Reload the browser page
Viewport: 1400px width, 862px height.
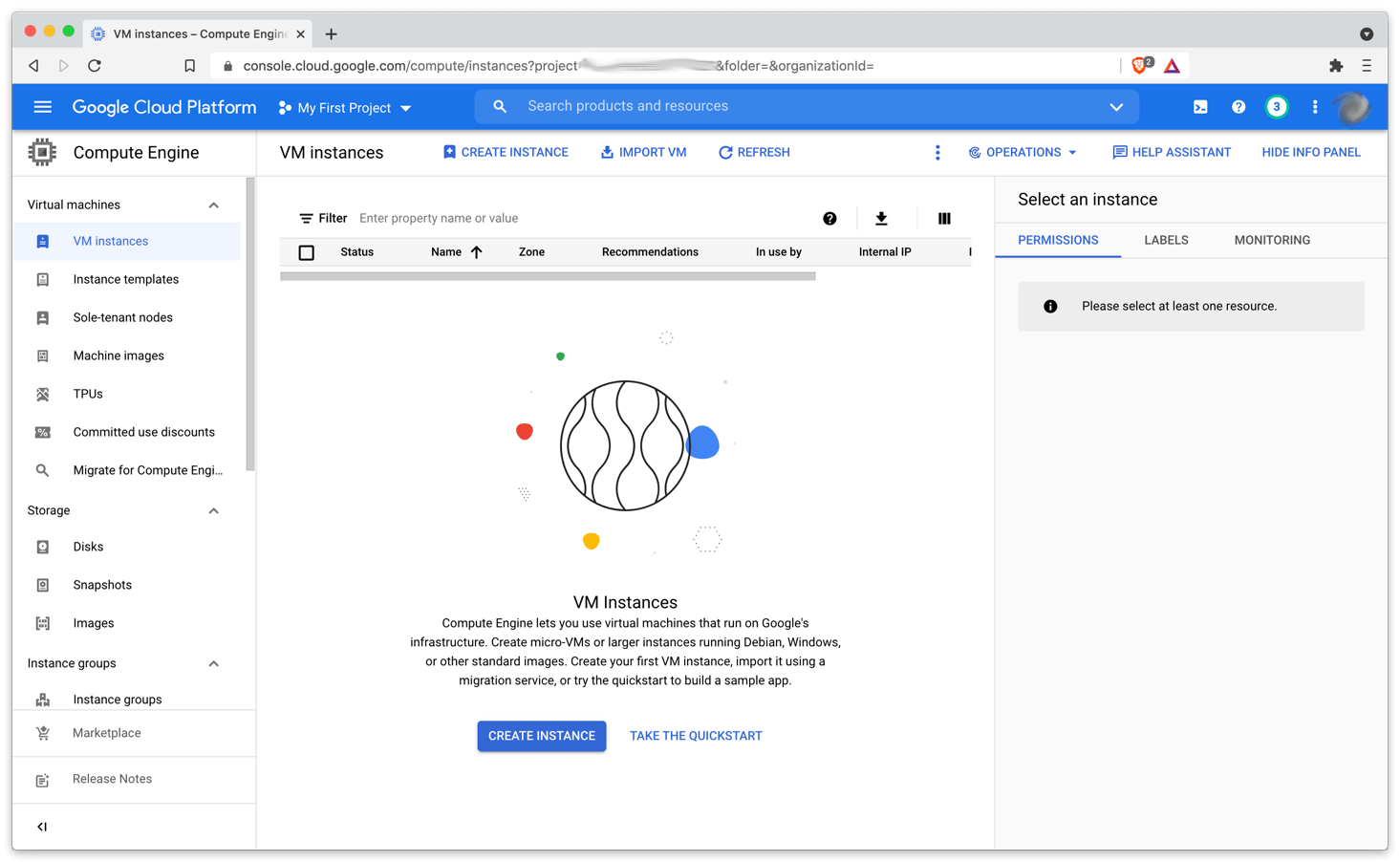pos(95,66)
